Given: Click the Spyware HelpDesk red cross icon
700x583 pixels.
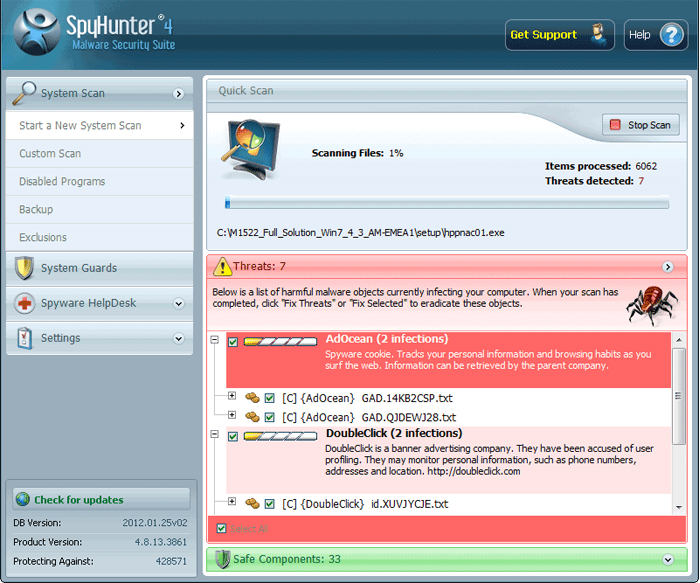Looking at the screenshot, I should pos(24,303).
